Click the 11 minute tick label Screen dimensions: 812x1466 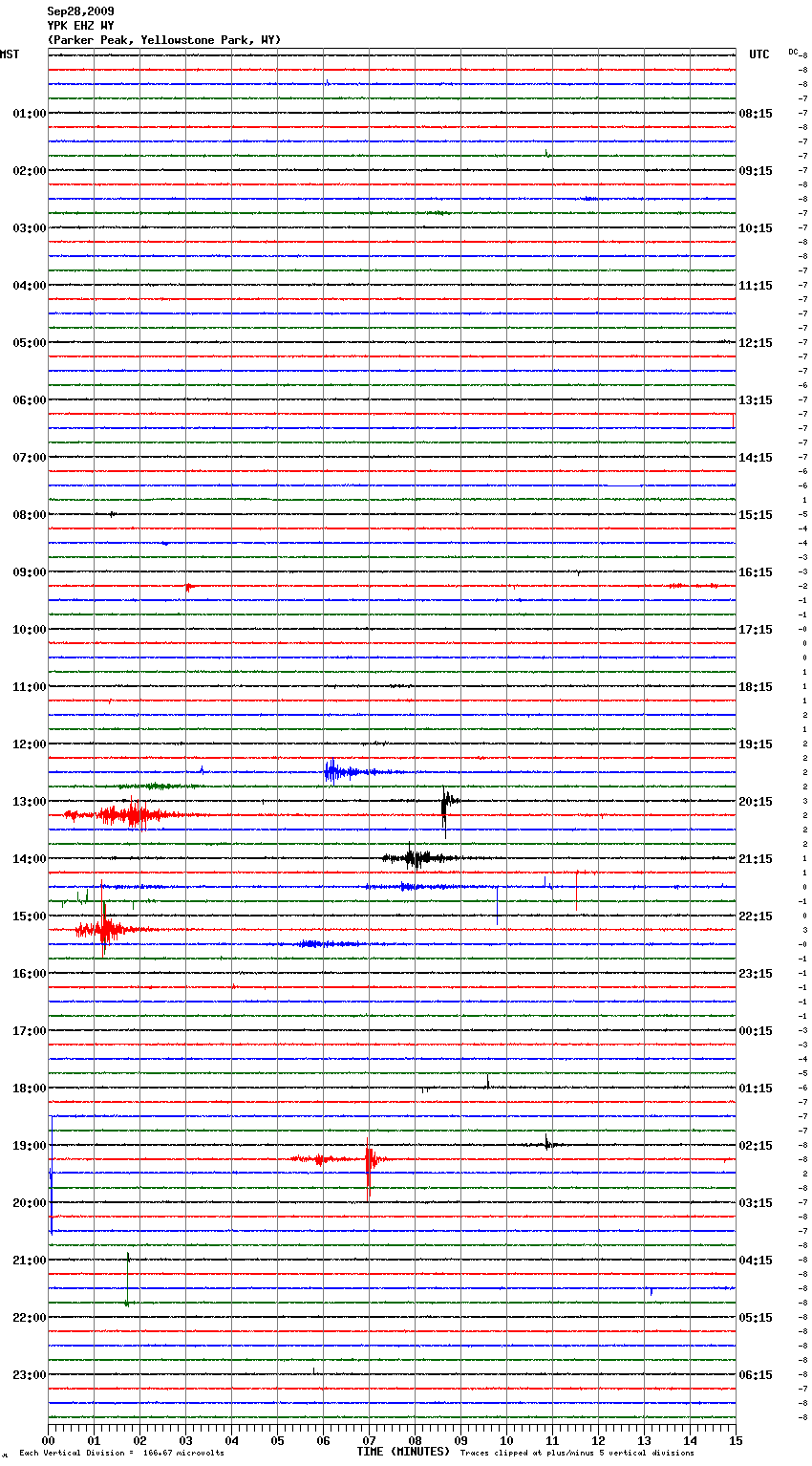pos(552,1440)
